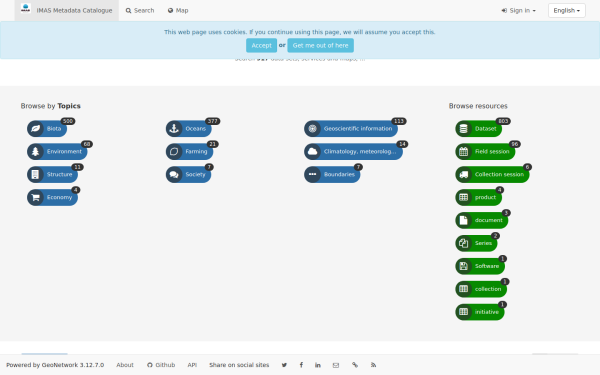Click the Series copy icon
Screen dimensions: 600x375
point(463,243)
